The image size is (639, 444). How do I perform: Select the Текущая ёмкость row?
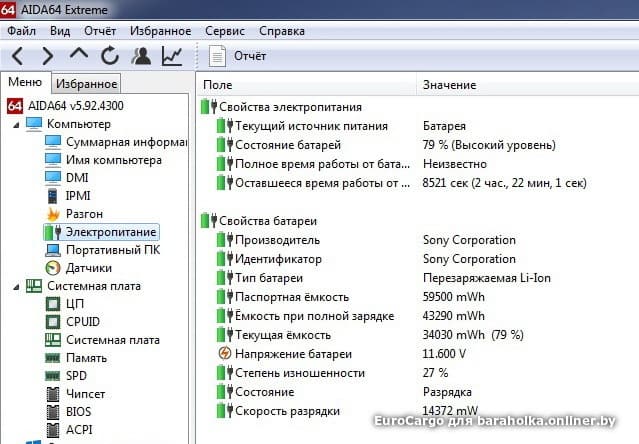coord(418,335)
